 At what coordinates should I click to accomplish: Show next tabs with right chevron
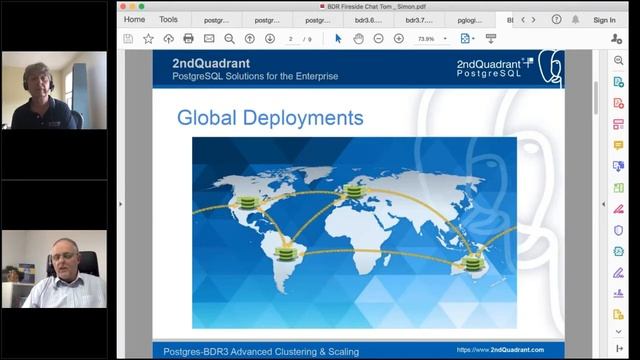point(533,20)
